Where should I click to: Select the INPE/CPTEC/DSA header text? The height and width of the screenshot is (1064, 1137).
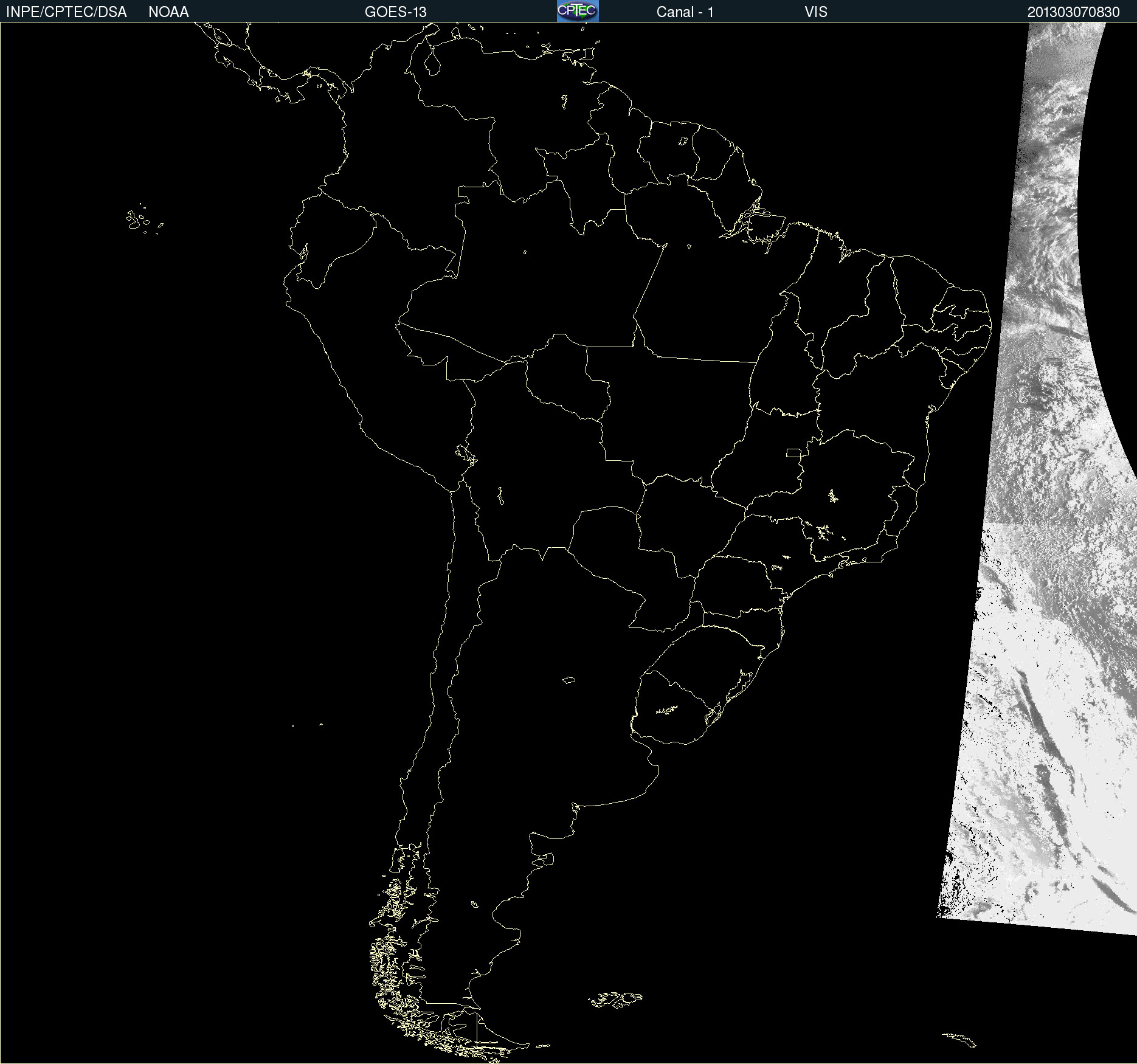[66, 12]
